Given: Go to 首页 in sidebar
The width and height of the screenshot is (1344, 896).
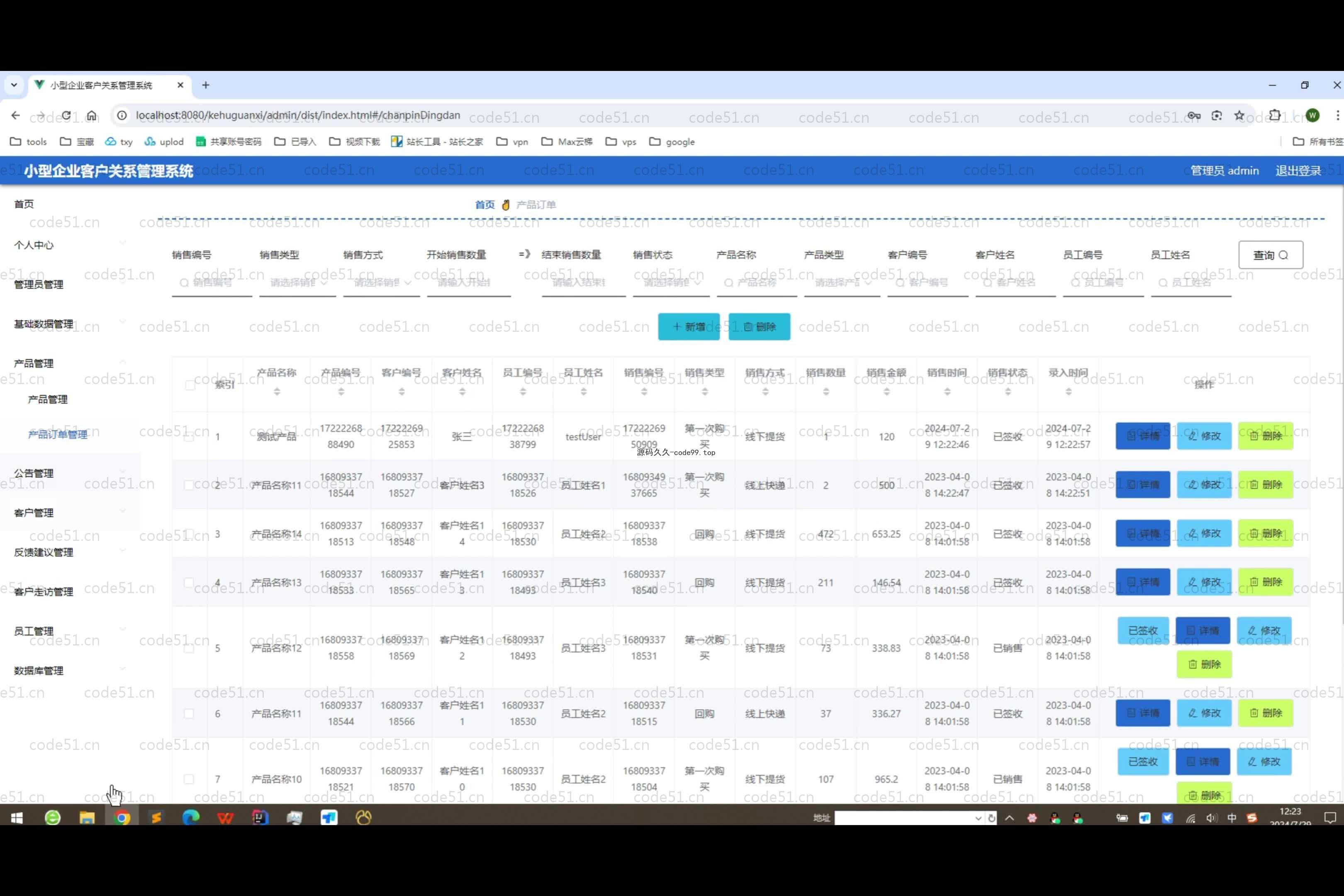Looking at the screenshot, I should tap(24, 204).
